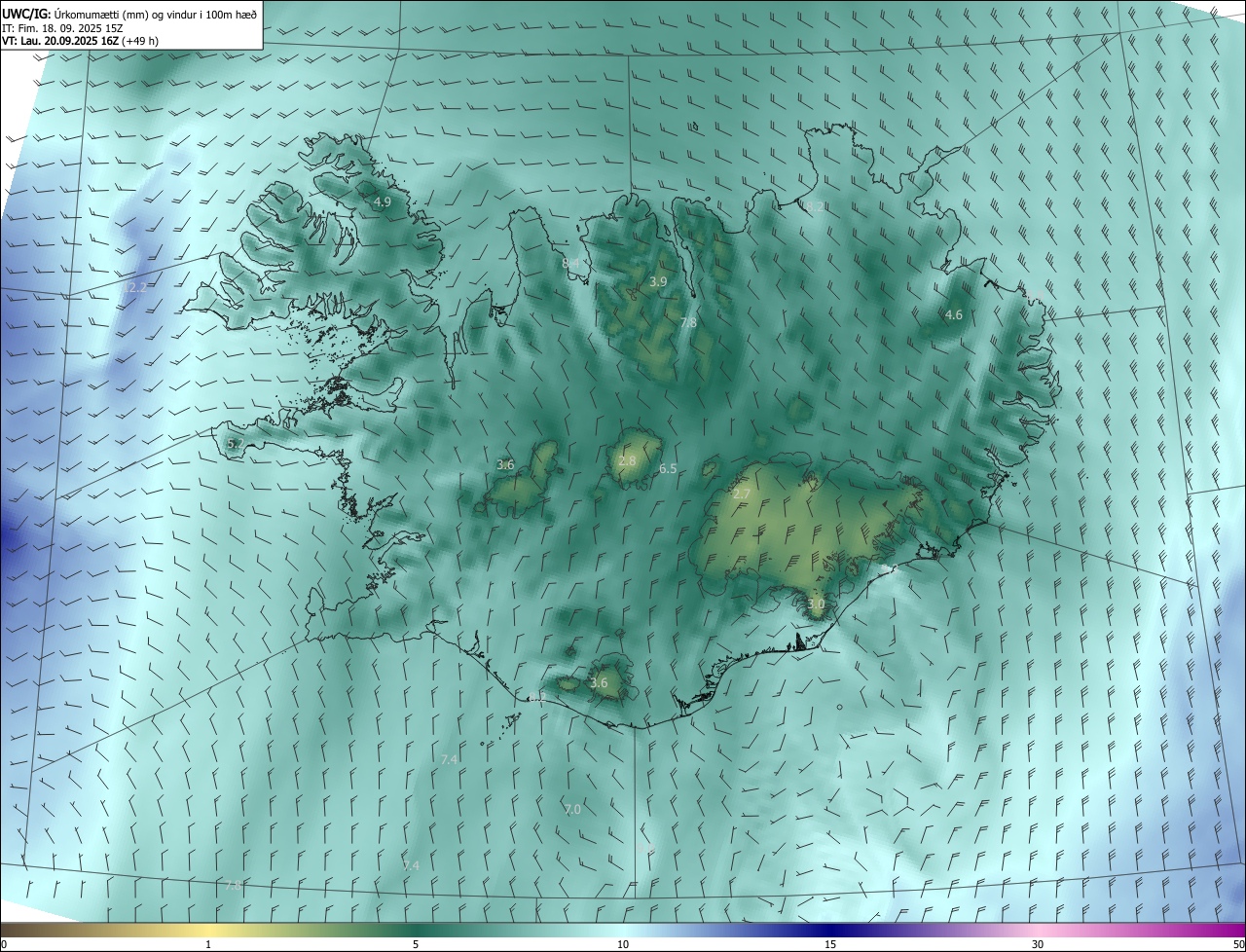
Task: Select the 'IT: Fim. 18. 09. 2025 15Z' line
Action: [x=62, y=27]
